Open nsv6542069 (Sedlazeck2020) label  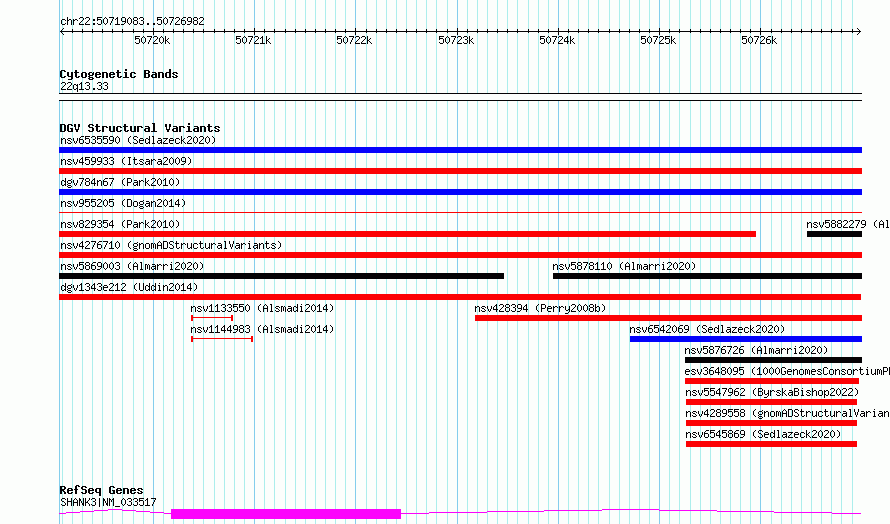[x=707, y=329]
